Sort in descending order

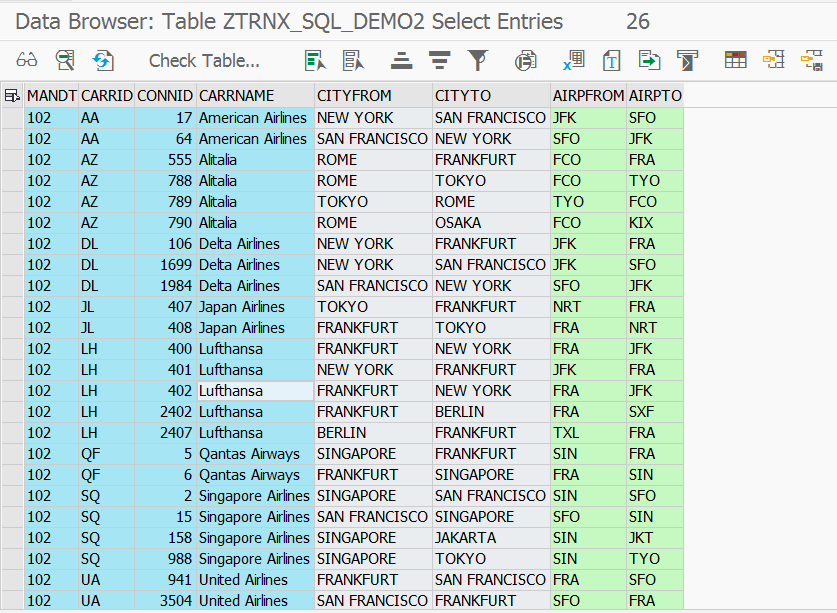[439, 60]
